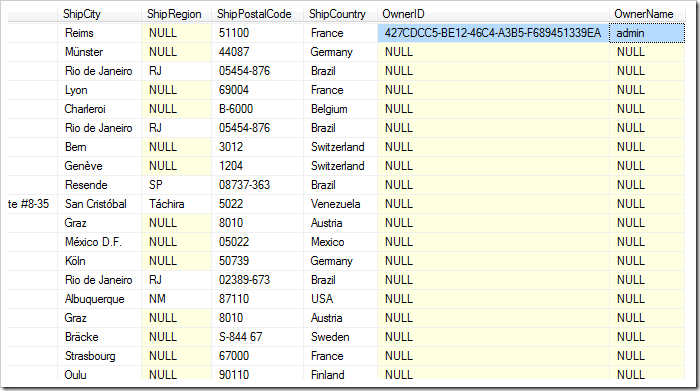Image resolution: width=700 pixels, height=391 pixels.
Task: Select postal code '3012'
Action: click(x=258, y=147)
